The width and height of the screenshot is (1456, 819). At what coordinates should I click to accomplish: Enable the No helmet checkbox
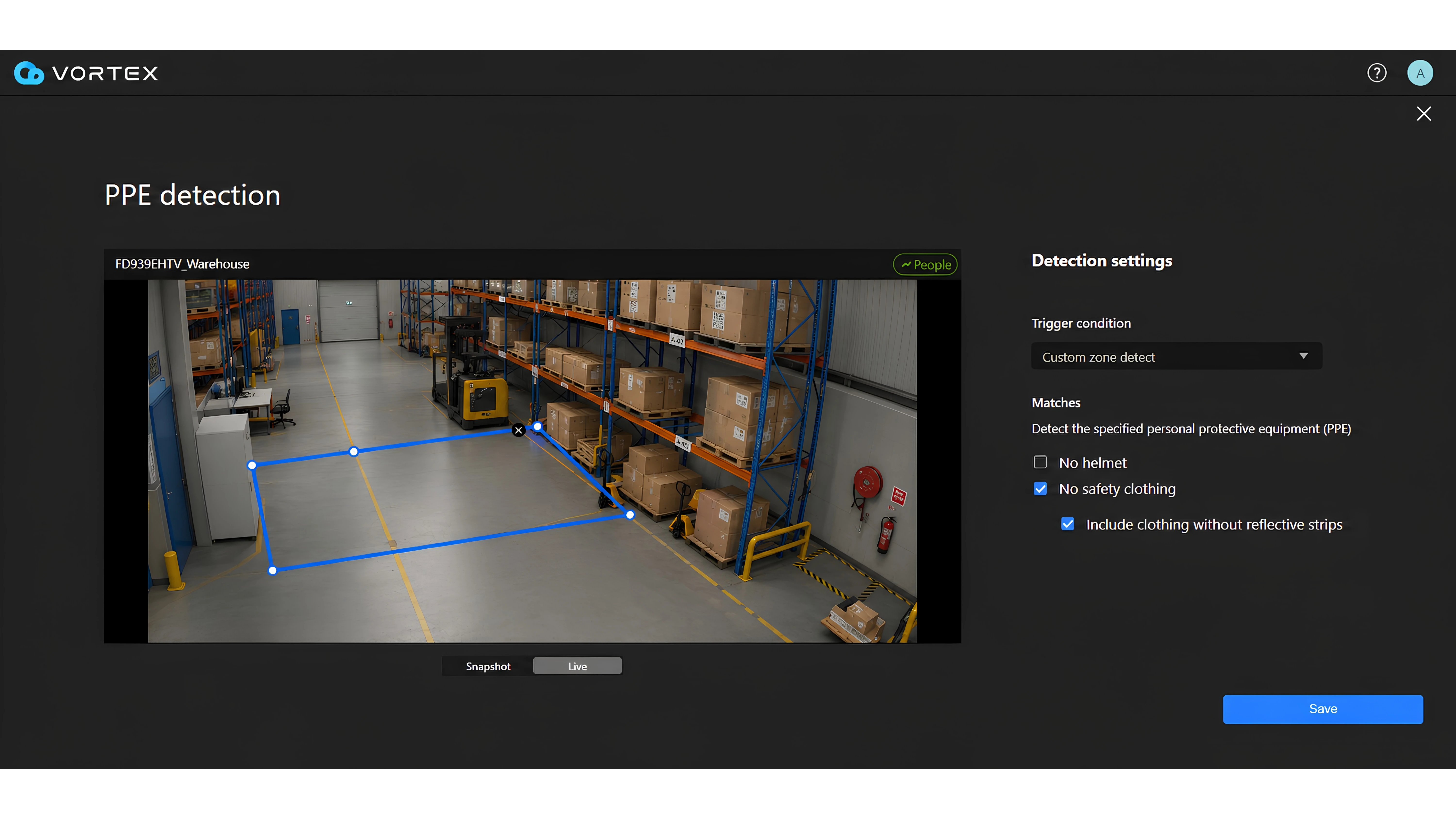1040,462
